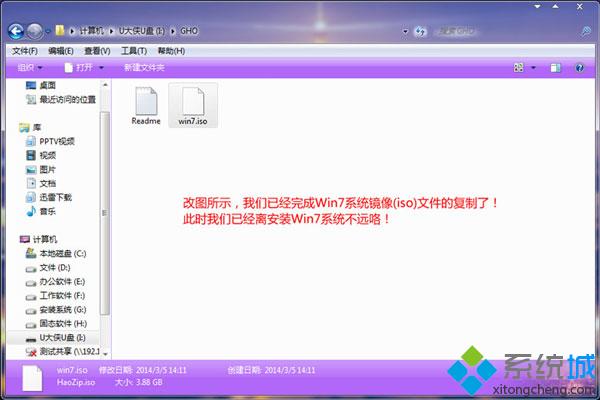
Task: Select 办公软件 (E:) drive
Action: point(55,282)
